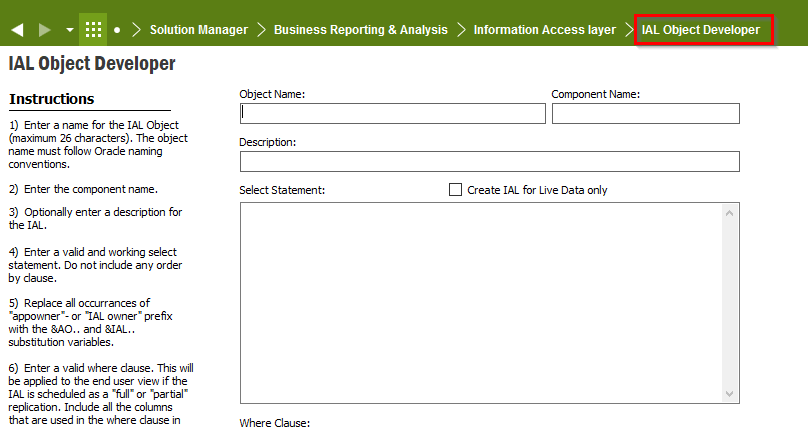Navigate to Information Access layer breadcrumb
Viewport: 808px width, 428px height.
click(x=545, y=30)
